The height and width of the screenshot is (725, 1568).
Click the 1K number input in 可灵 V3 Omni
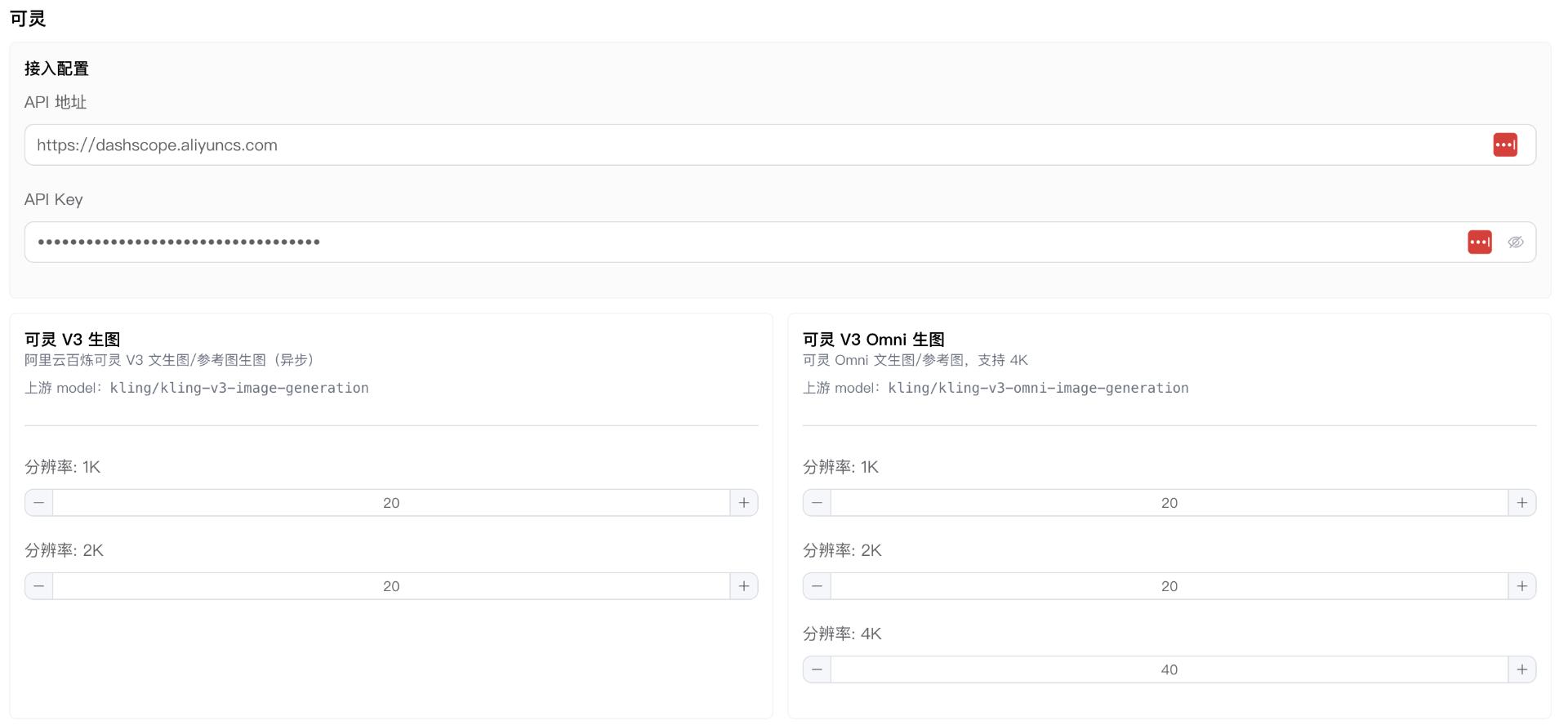(1169, 503)
